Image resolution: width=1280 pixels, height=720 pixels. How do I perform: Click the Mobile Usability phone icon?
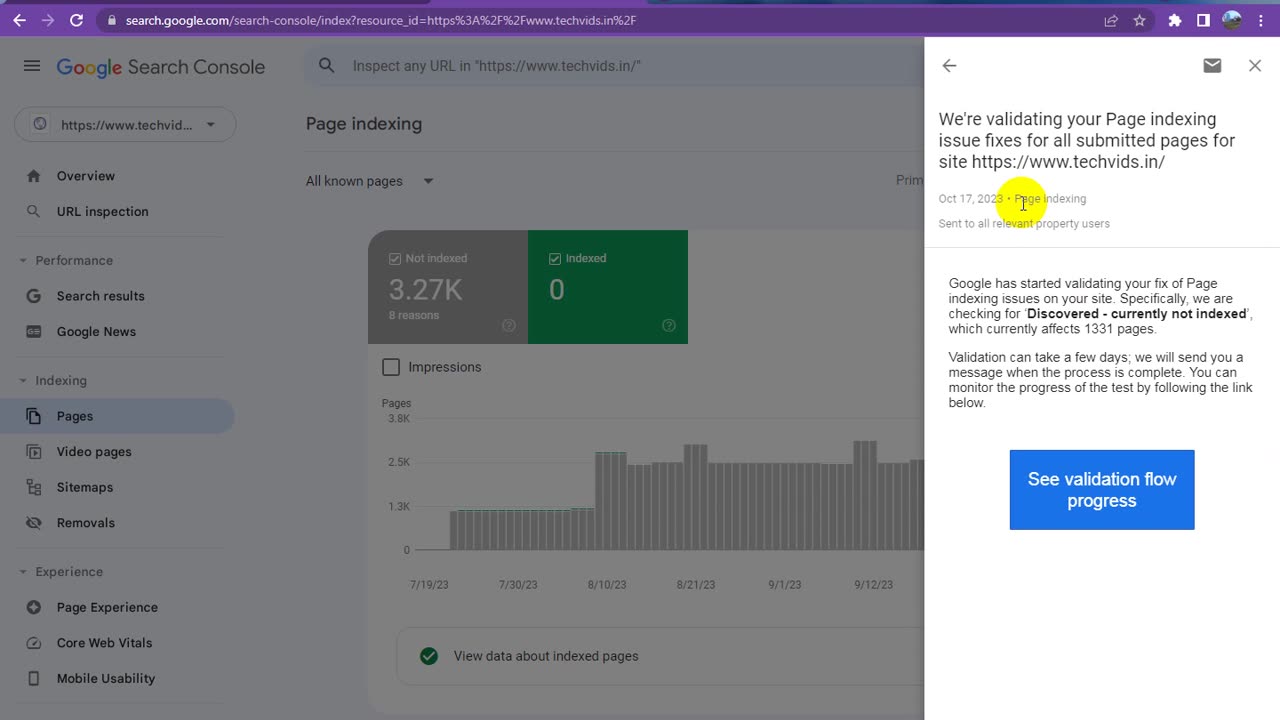34,678
